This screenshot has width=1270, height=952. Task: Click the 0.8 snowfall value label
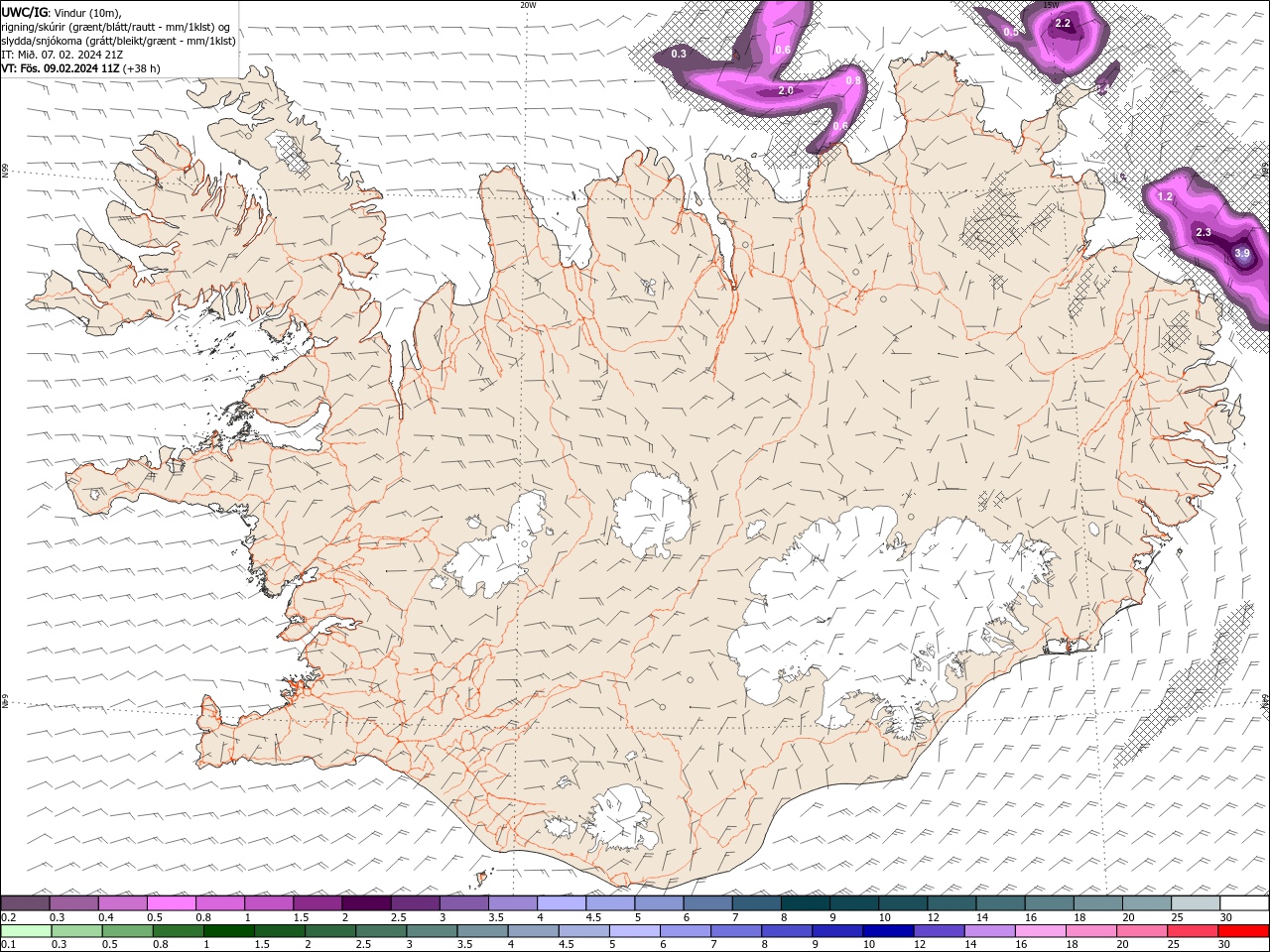point(852,80)
